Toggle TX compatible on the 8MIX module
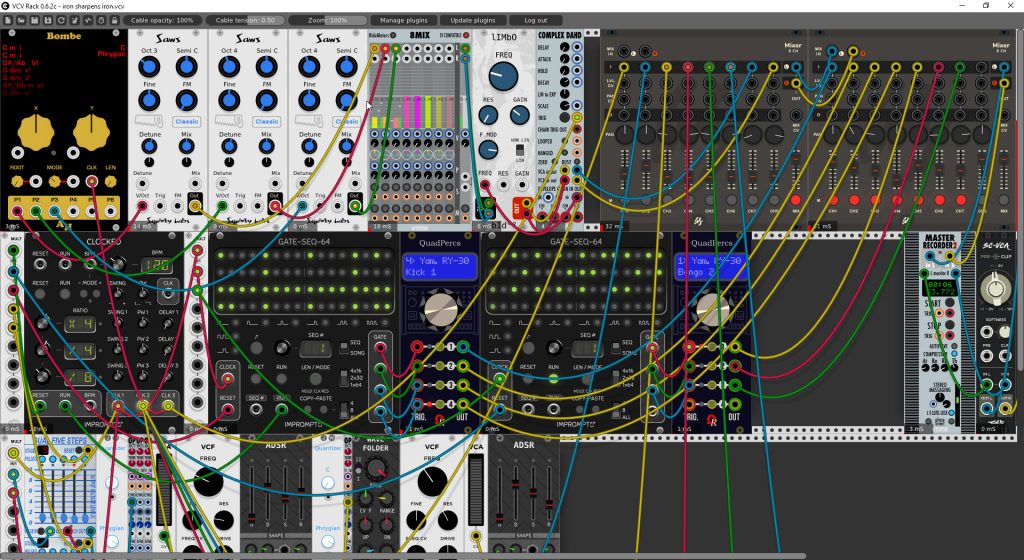 [x=466, y=35]
